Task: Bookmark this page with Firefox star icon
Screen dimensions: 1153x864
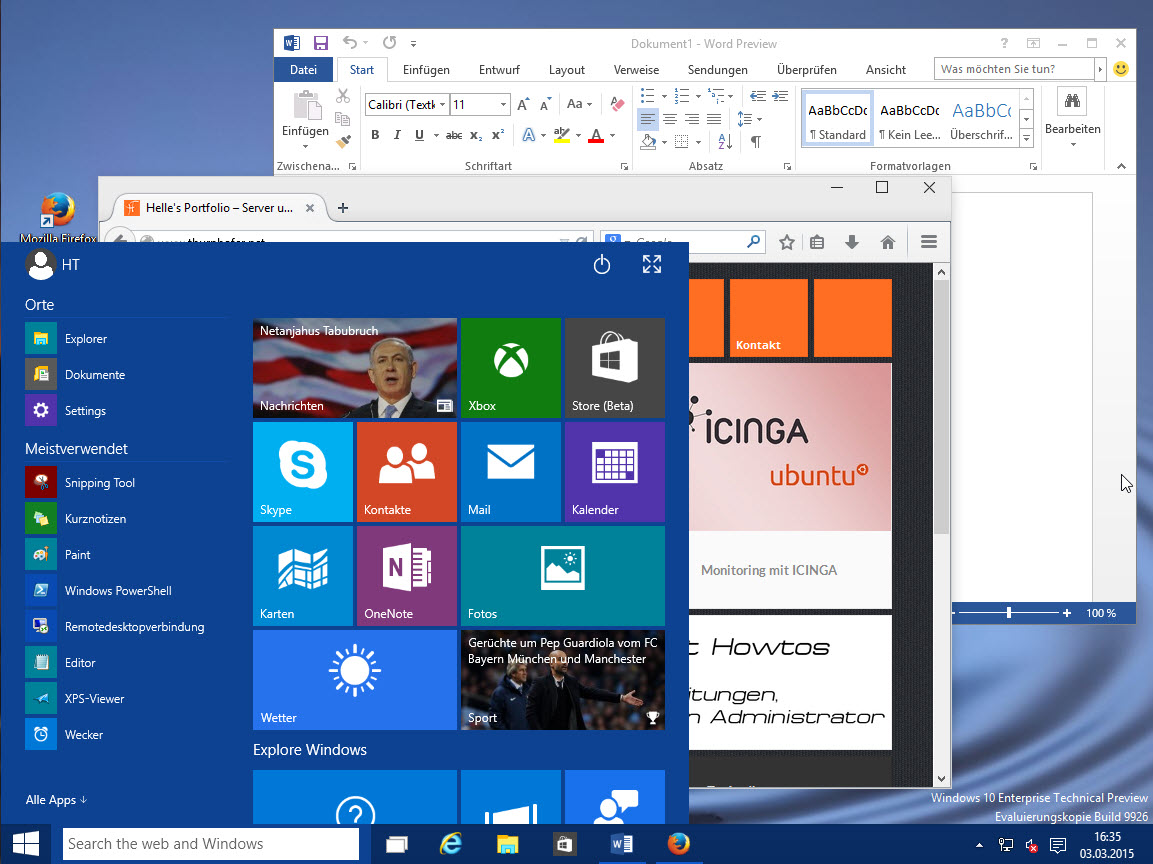Action: [x=787, y=242]
